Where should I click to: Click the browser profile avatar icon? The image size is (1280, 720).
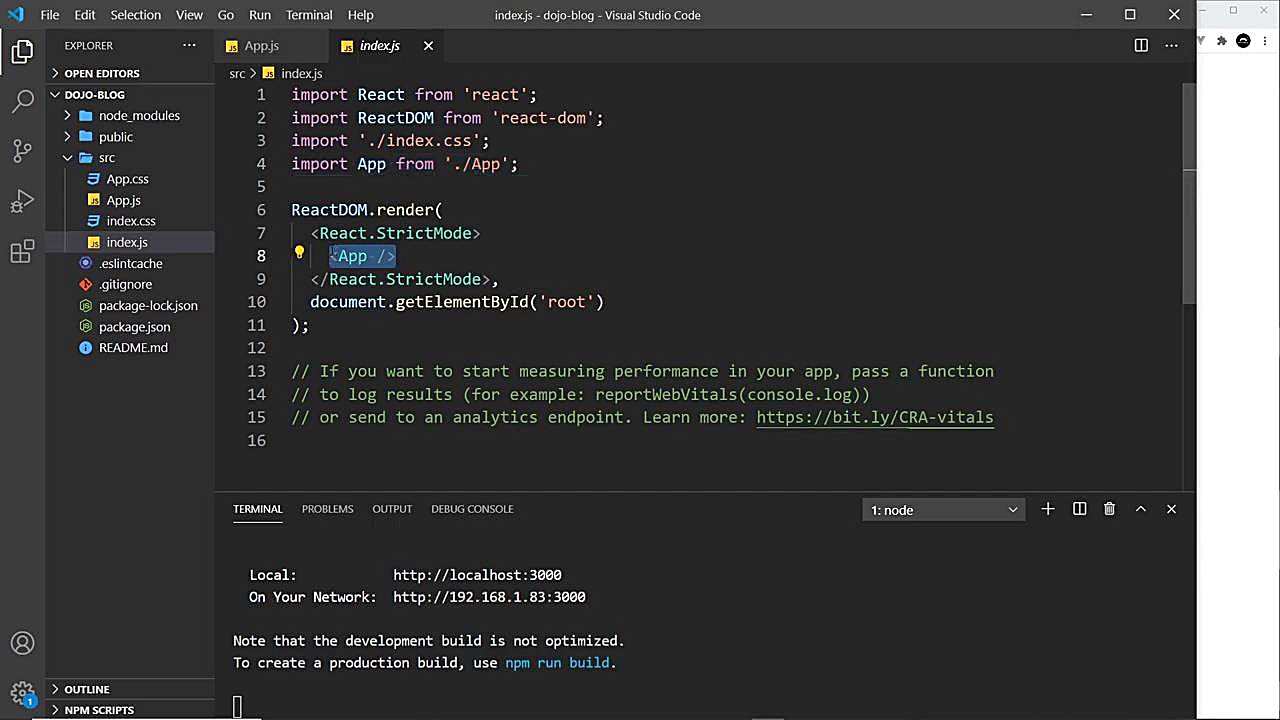pos(1243,41)
